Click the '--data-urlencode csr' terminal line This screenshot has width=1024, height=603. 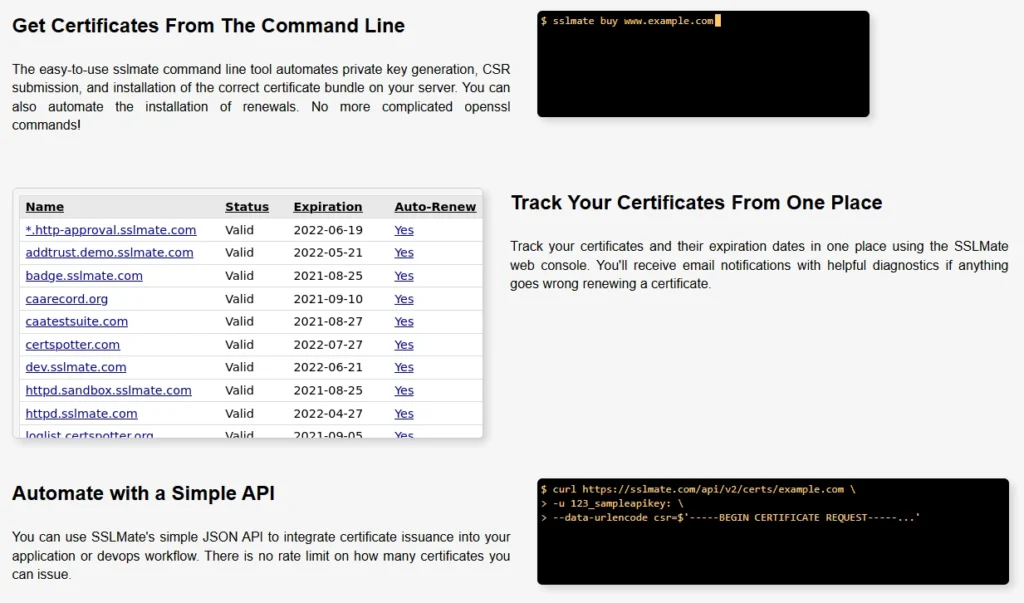(x=730, y=517)
